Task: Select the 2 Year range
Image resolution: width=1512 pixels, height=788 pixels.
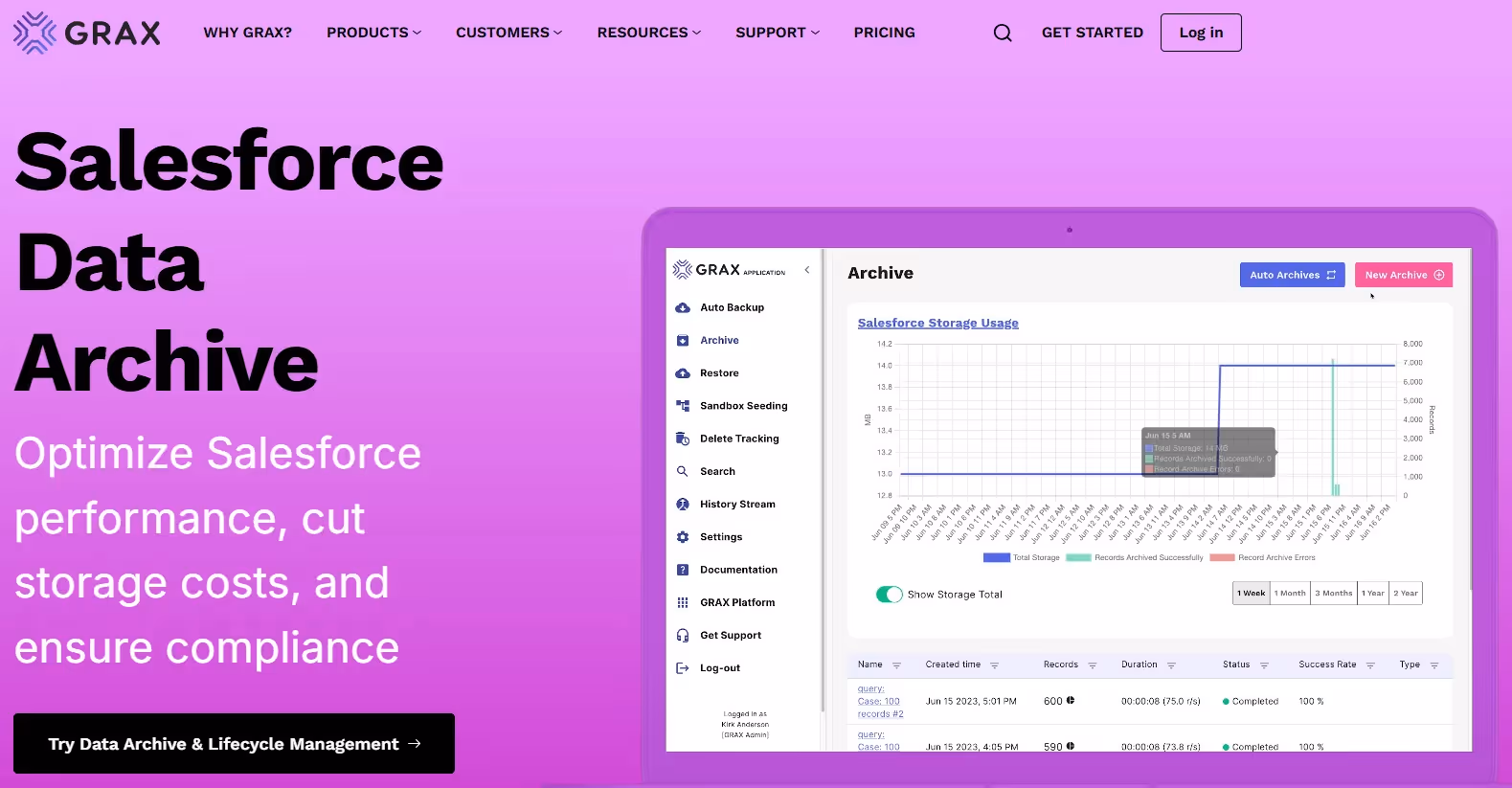Action: (1406, 594)
